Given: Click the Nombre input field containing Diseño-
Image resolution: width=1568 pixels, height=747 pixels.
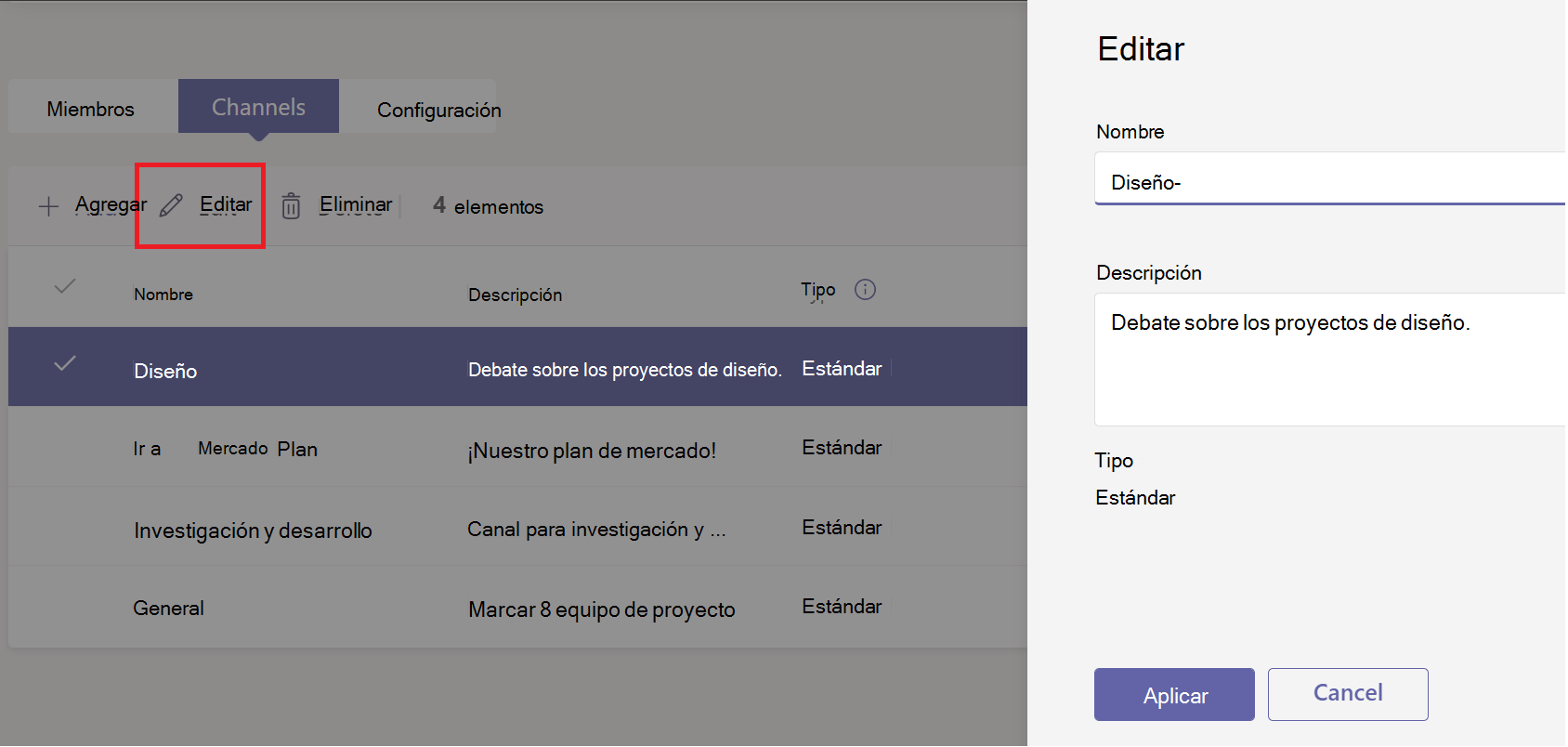Looking at the screenshot, I should click(x=1330, y=179).
